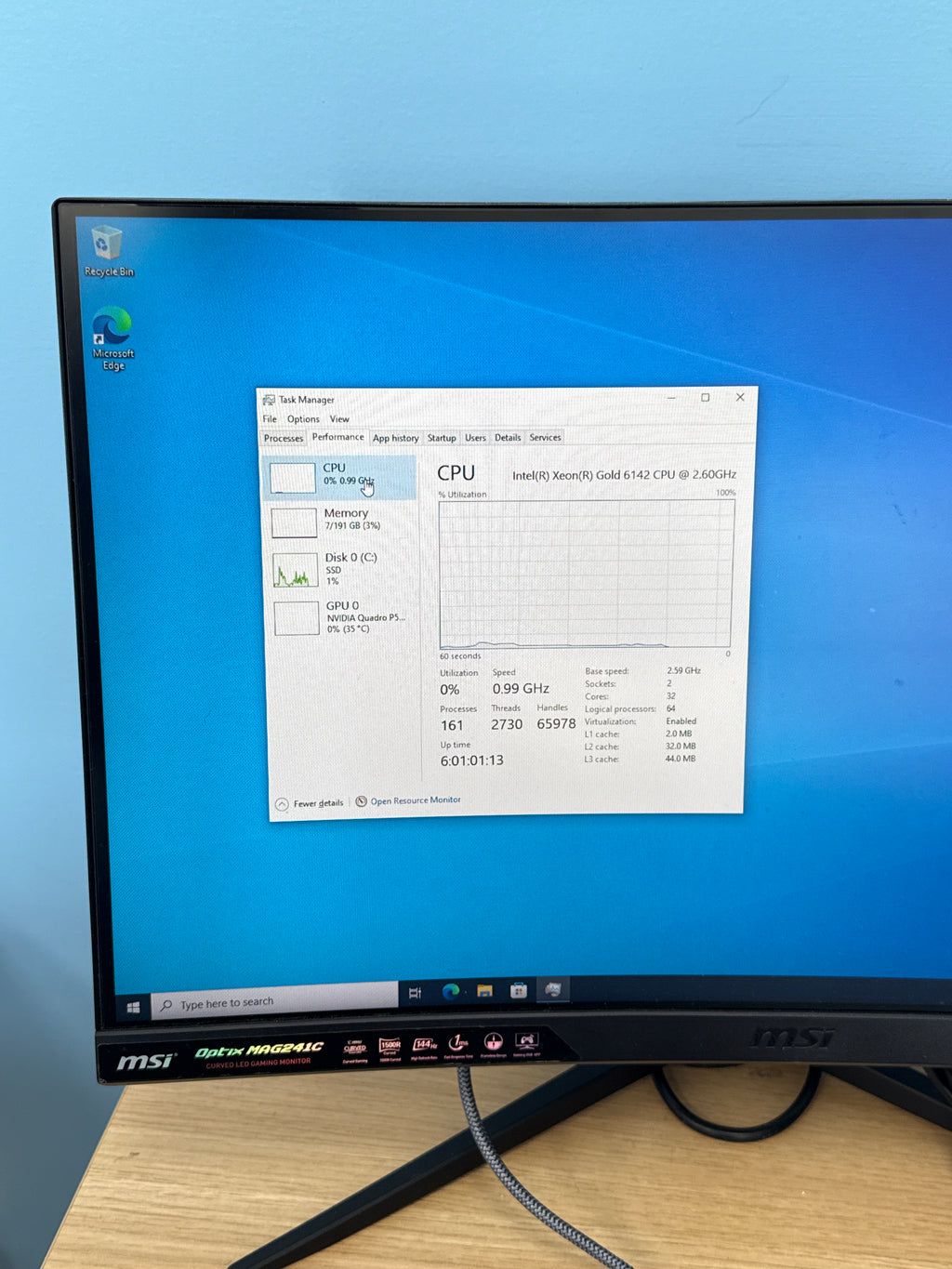Image resolution: width=952 pixels, height=1269 pixels.
Task: Click the Sockets value 2
Action: click(x=669, y=683)
